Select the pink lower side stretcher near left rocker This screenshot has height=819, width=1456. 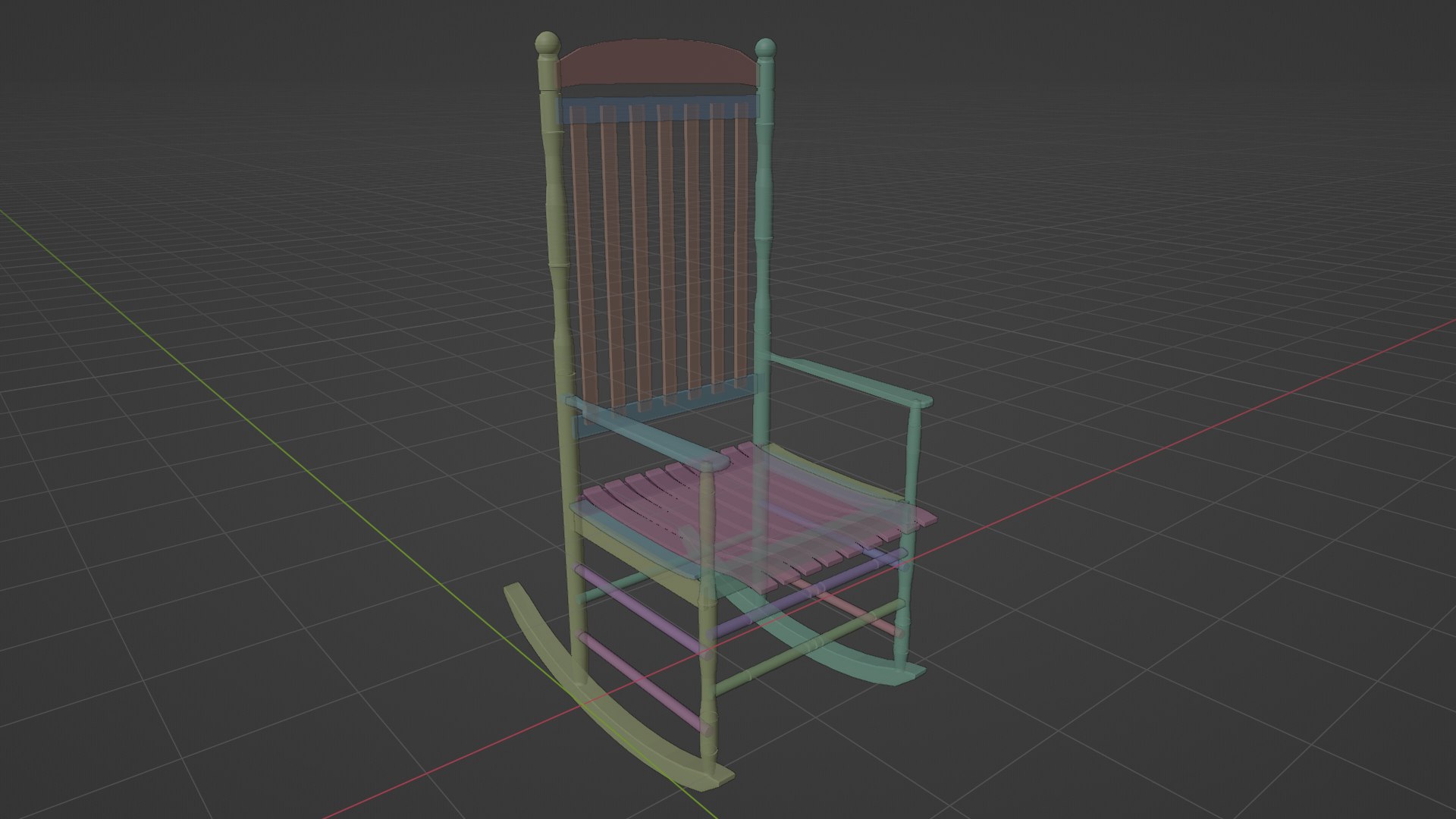(644, 683)
